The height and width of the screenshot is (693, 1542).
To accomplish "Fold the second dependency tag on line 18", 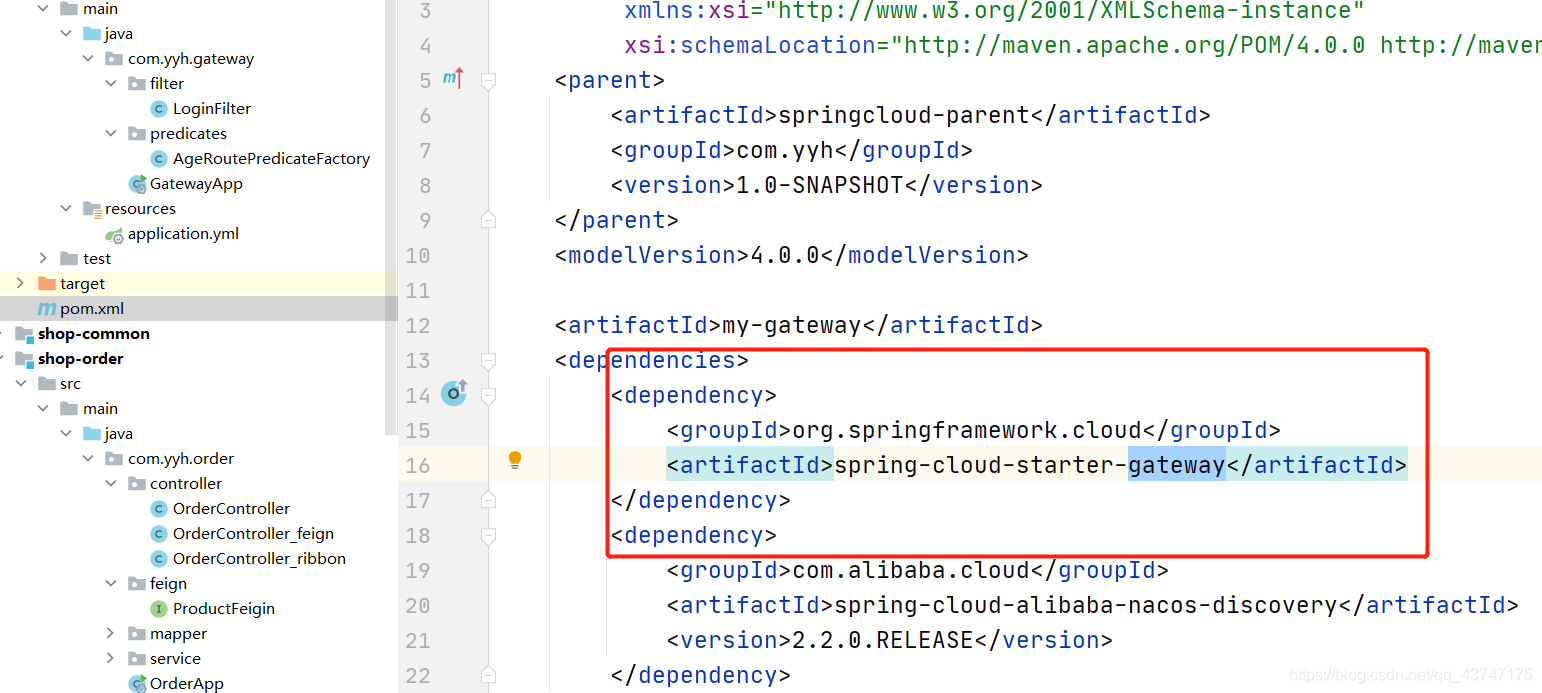I will click(488, 537).
